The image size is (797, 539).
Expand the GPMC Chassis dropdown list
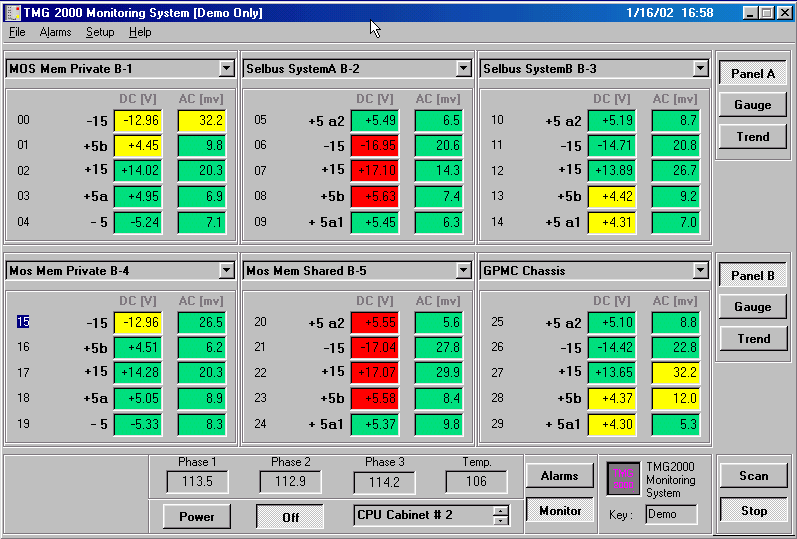click(x=700, y=270)
